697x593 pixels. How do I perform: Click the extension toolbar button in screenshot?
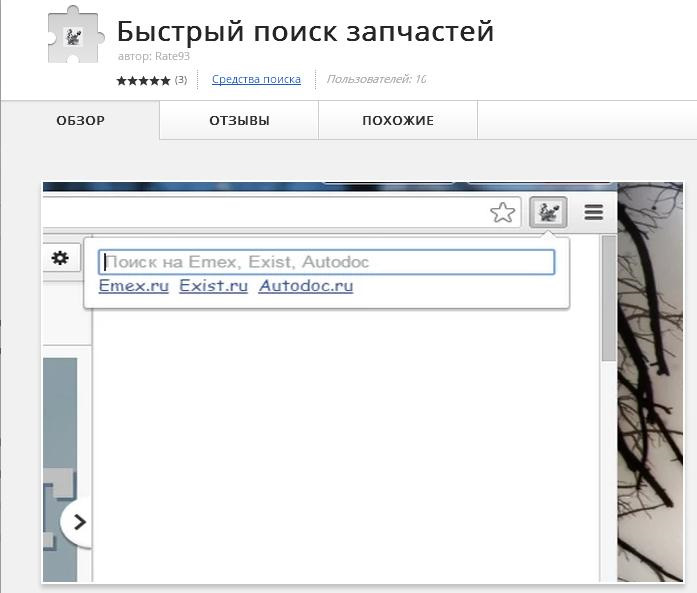(x=548, y=212)
